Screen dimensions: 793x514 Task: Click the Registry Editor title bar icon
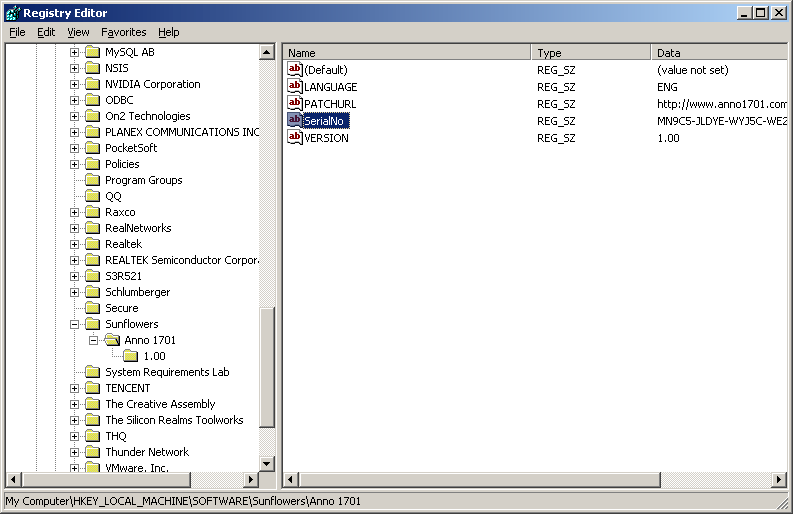[12, 12]
